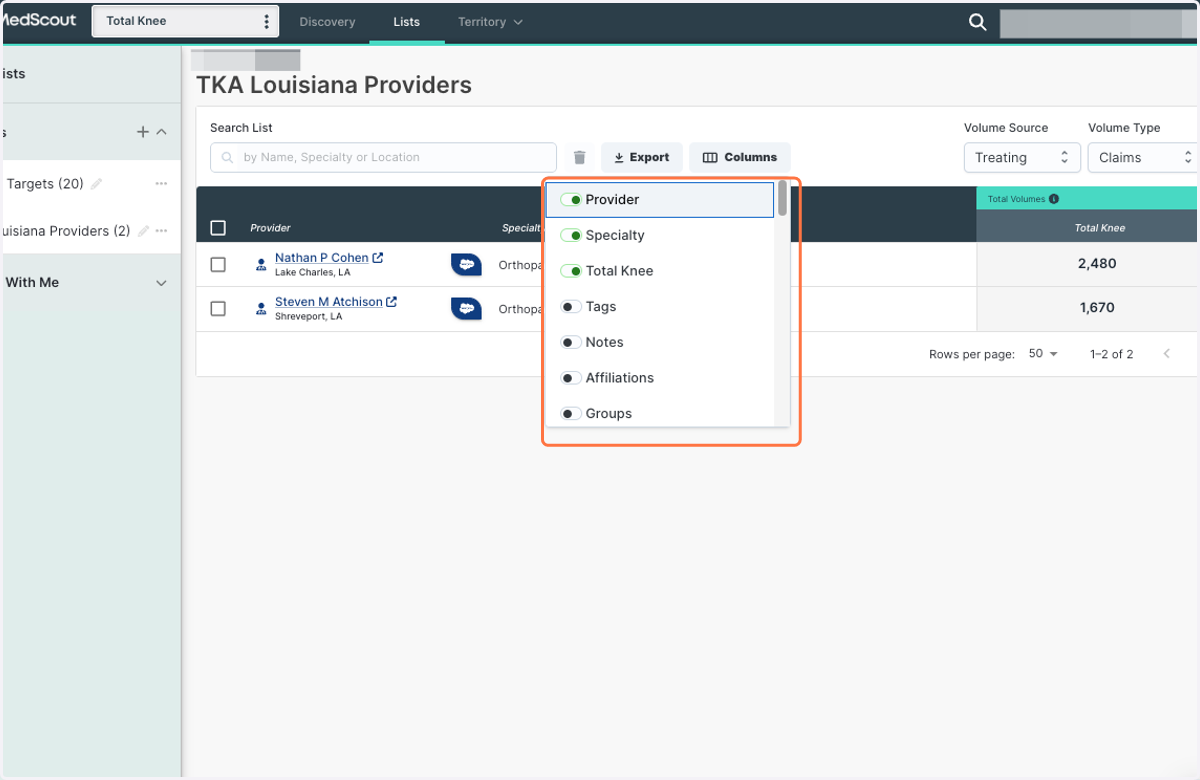1200x780 pixels.
Task: Click the 1,670 volume cell
Action: pyautogui.click(x=1097, y=308)
